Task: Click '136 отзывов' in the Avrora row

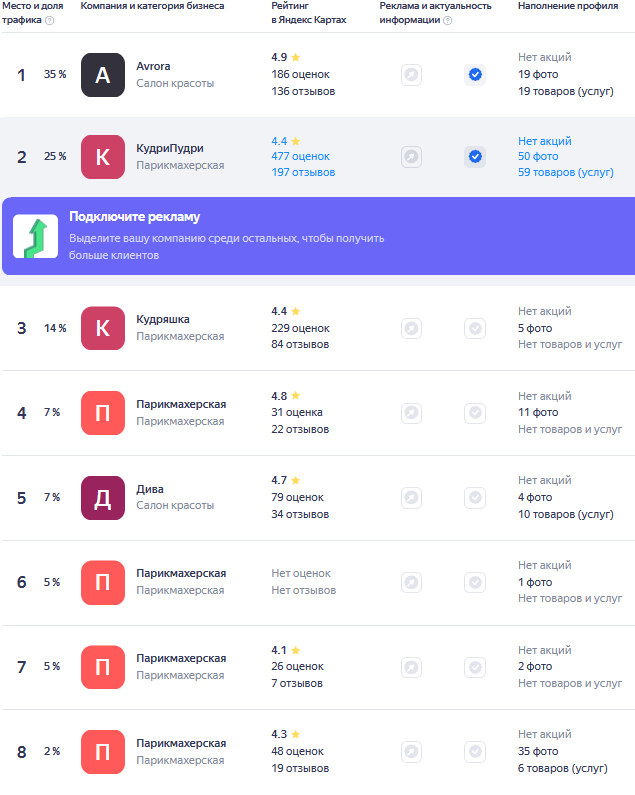Action: click(x=303, y=92)
